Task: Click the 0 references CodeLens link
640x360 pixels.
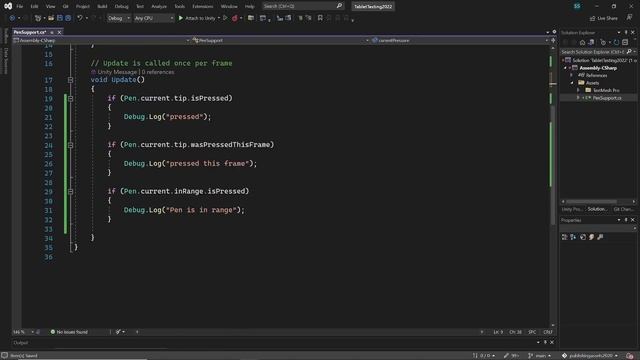Action: pyautogui.click(x=158, y=72)
